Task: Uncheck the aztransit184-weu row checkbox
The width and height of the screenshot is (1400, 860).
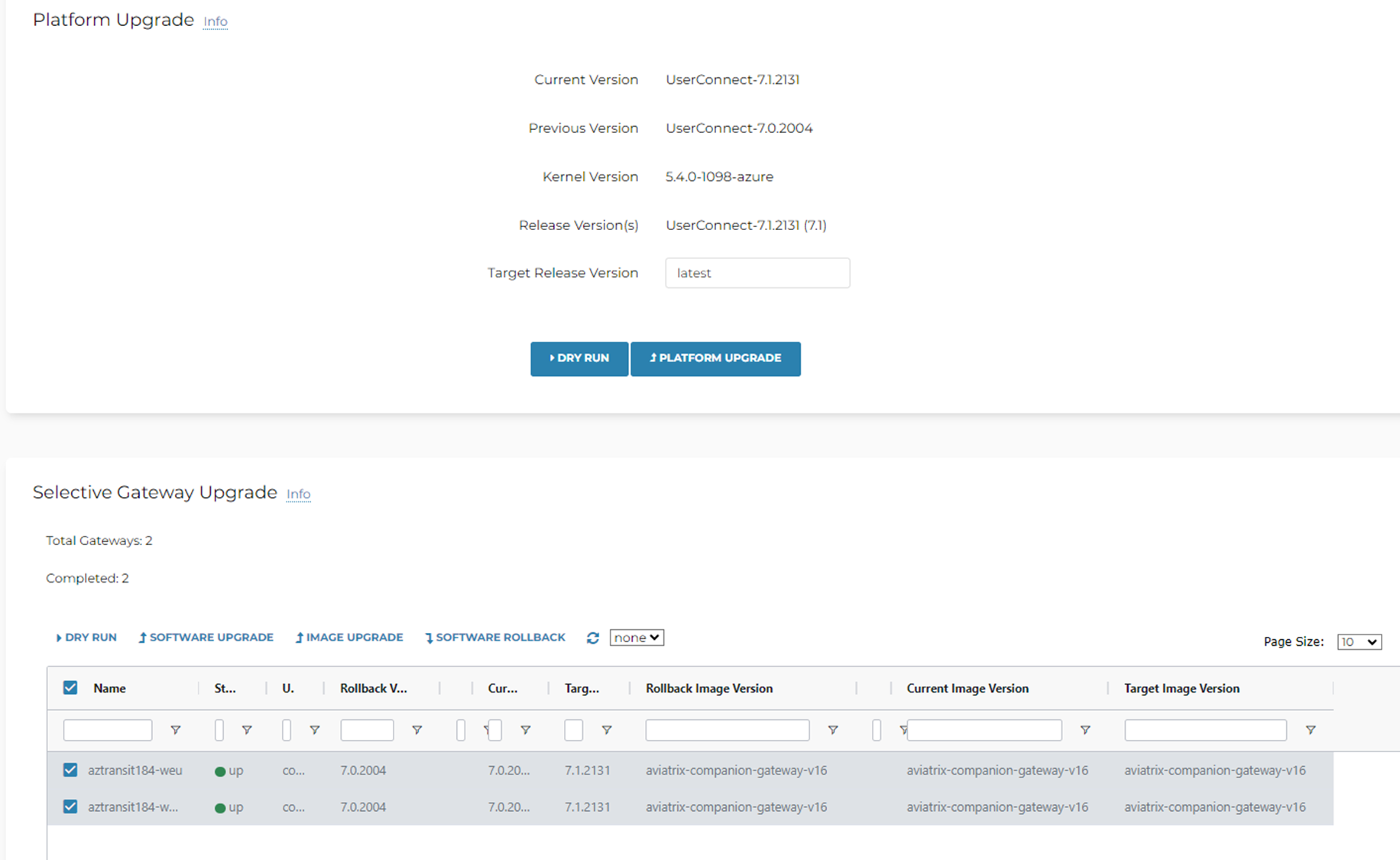Action: tap(70, 770)
